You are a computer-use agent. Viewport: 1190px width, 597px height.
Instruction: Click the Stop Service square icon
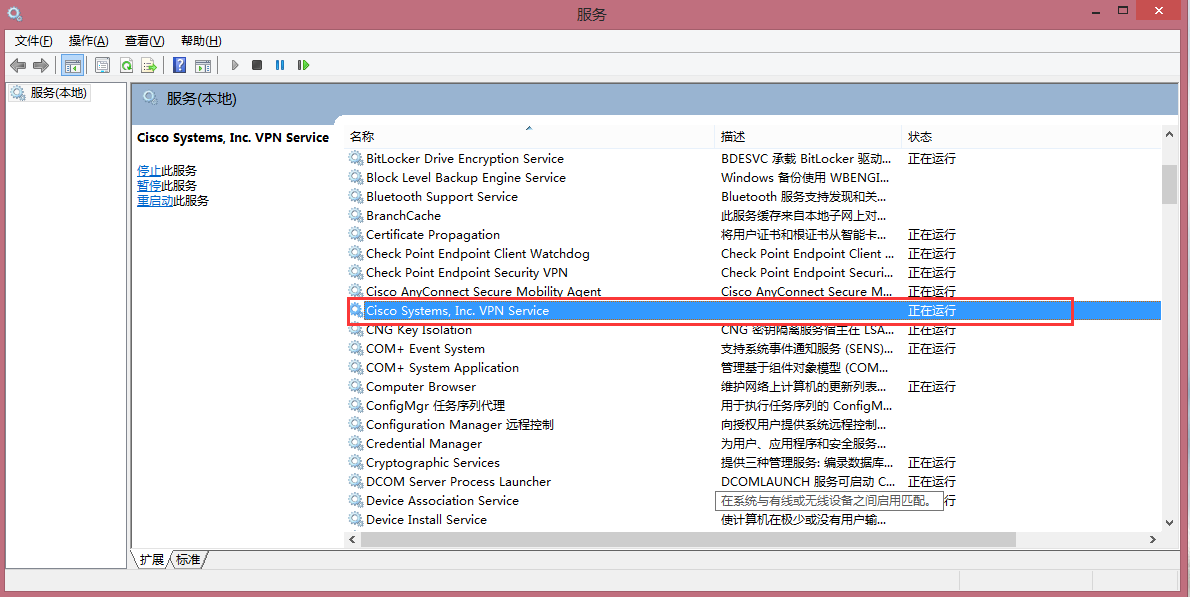[257, 65]
